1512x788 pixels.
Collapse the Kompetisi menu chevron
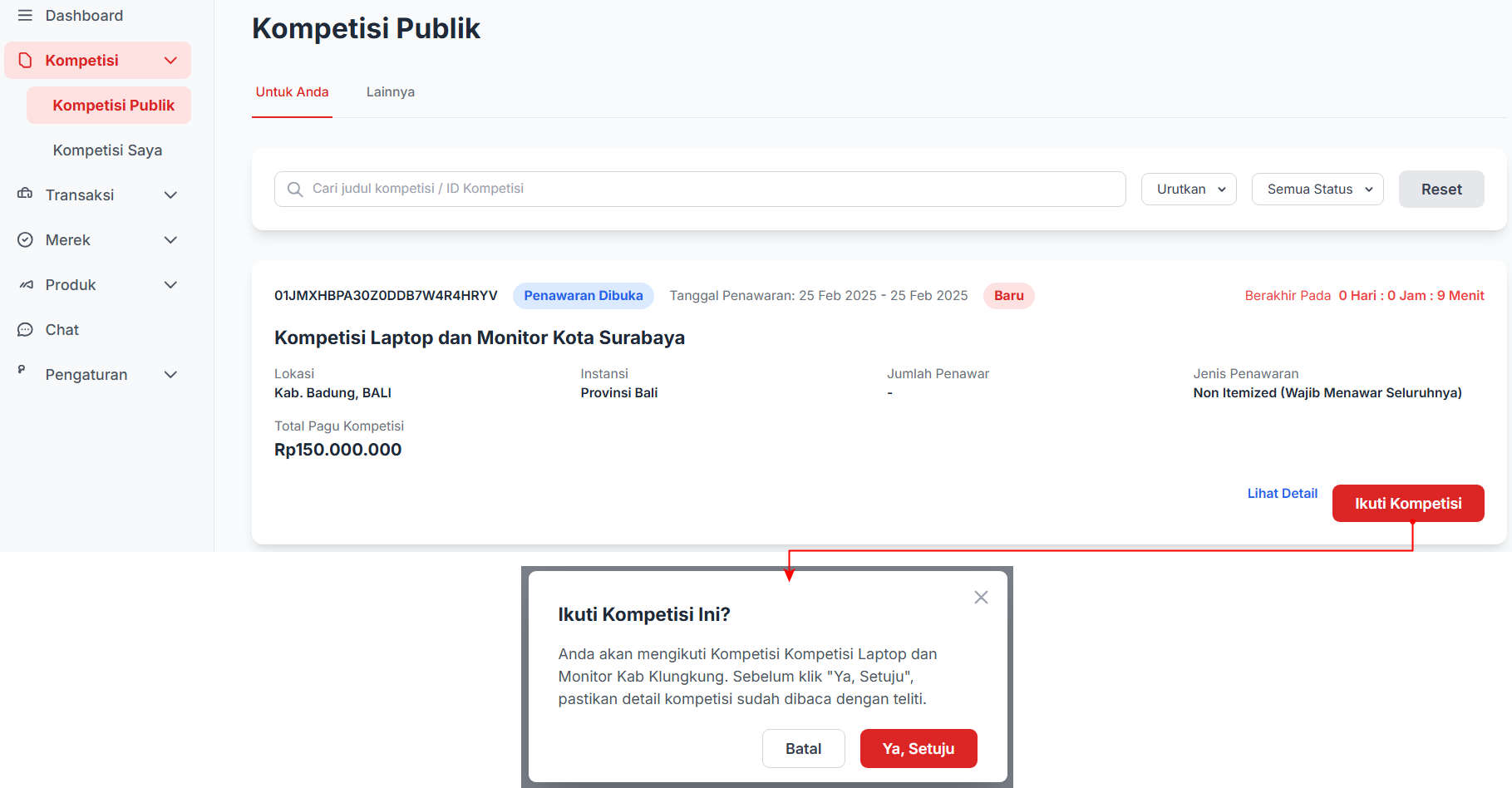tap(170, 61)
